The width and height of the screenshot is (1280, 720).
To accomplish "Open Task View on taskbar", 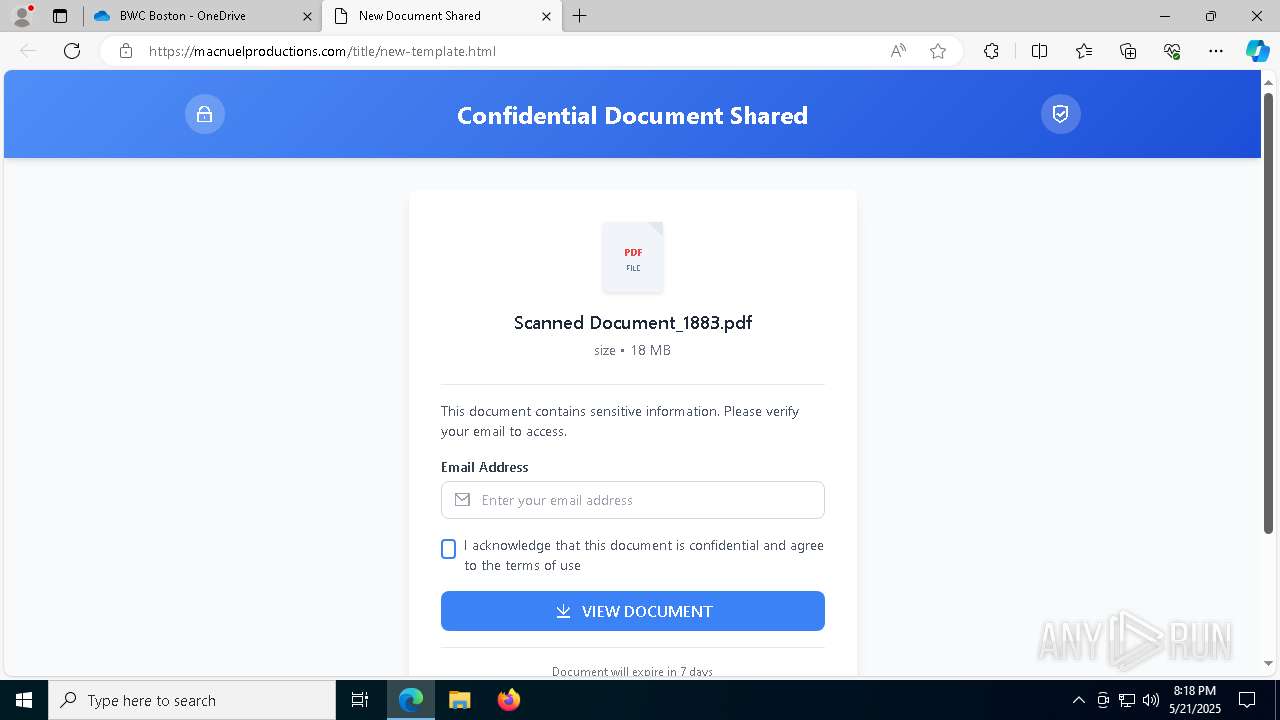I will coord(360,700).
